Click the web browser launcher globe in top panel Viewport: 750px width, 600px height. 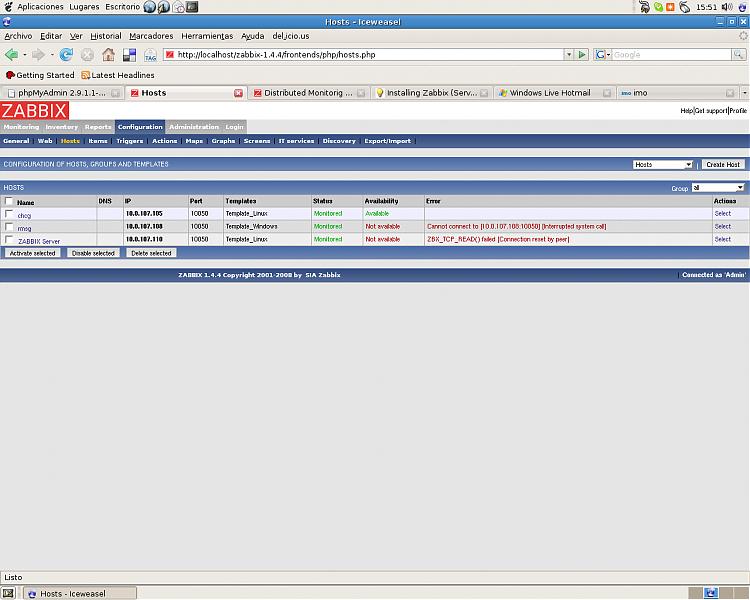[150, 7]
